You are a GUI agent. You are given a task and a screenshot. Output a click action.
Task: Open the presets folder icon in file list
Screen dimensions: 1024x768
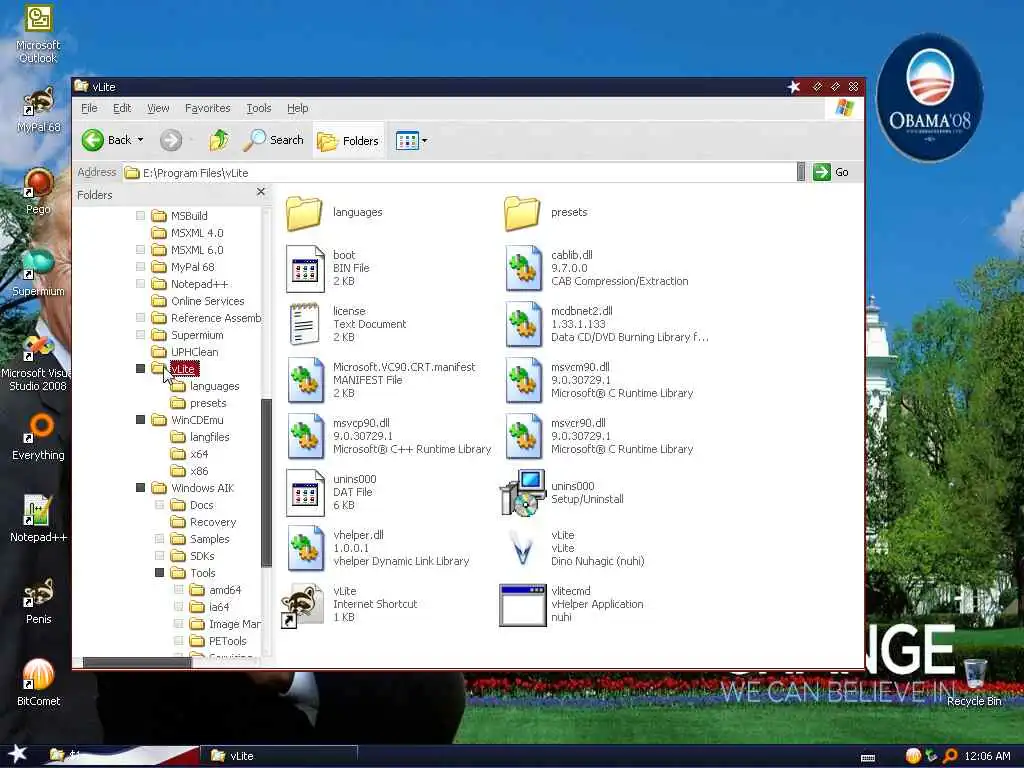(522, 213)
